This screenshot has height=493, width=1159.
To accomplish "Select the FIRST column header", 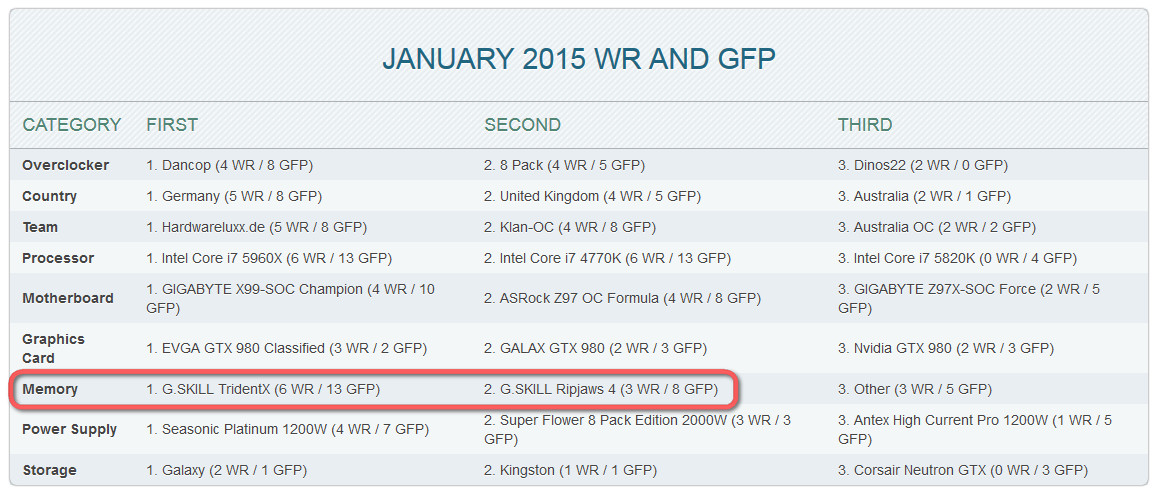I will [172, 125].
